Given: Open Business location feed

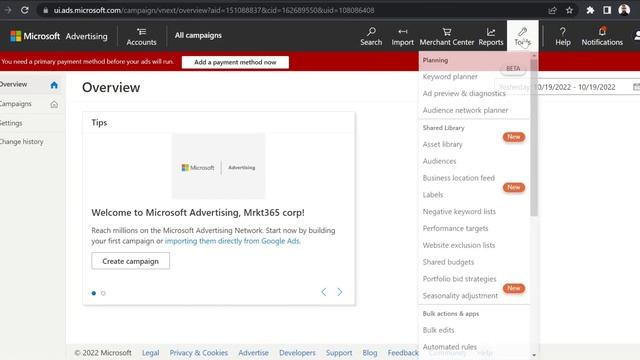Looking at the screenshot, I should [458, 178].
